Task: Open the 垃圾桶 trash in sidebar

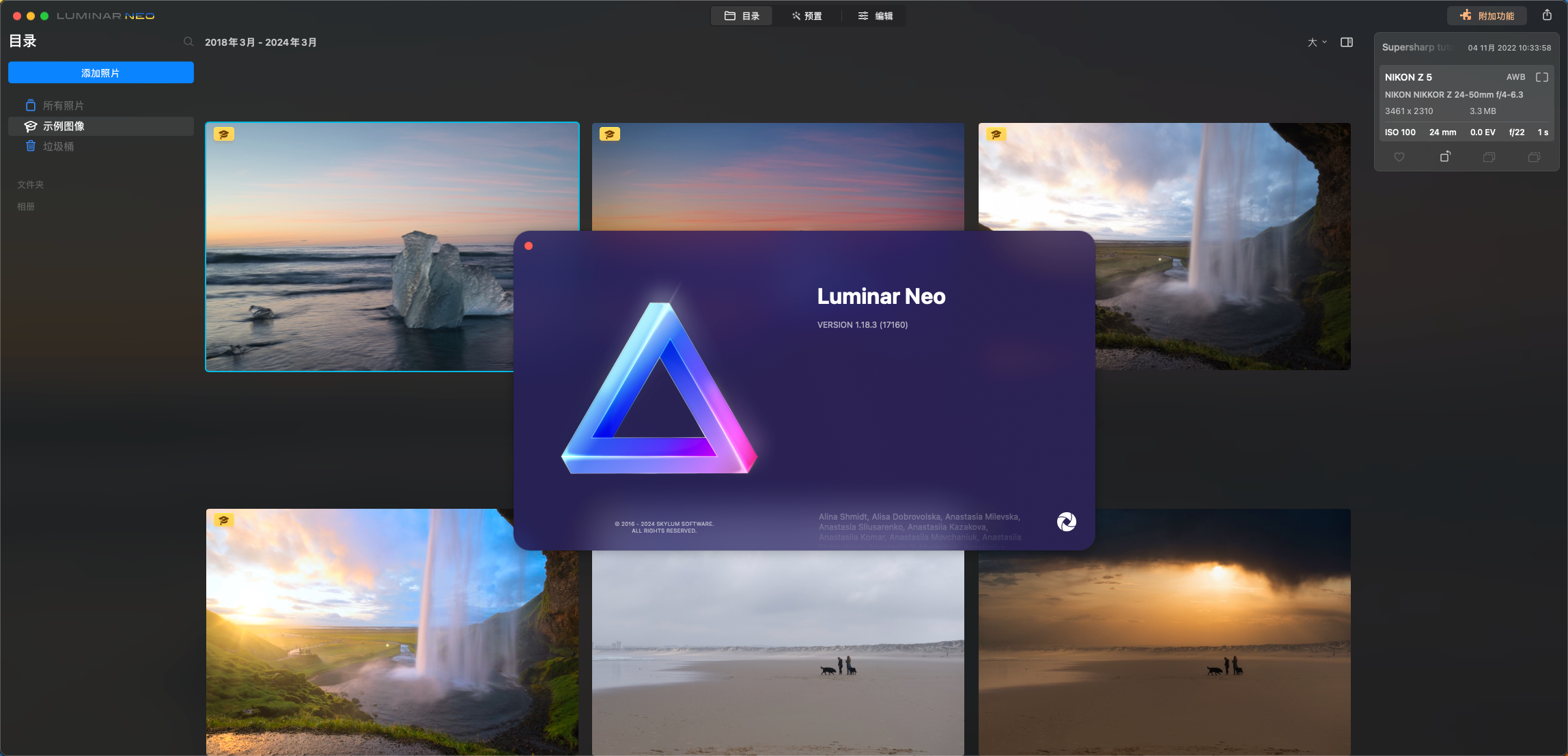Action: [x=100, y=146]
